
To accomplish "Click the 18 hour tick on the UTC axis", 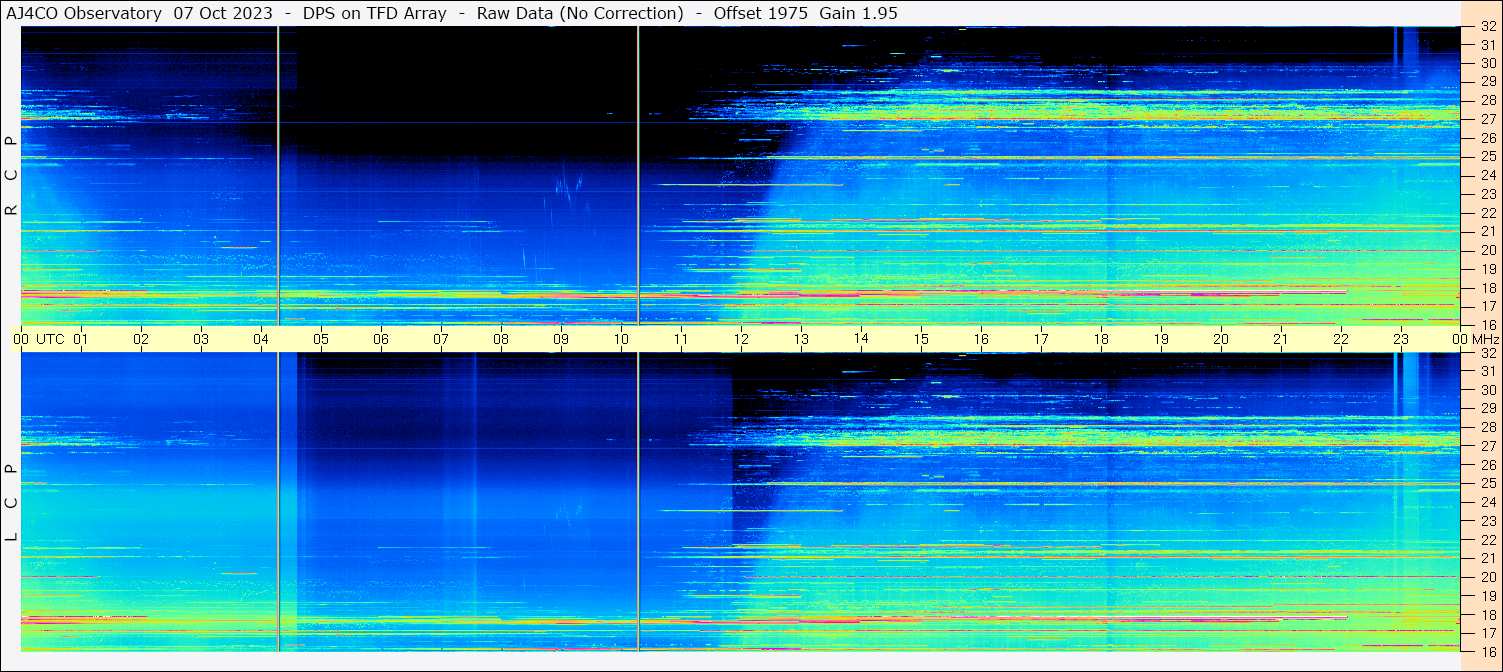I will point(1101,339).
